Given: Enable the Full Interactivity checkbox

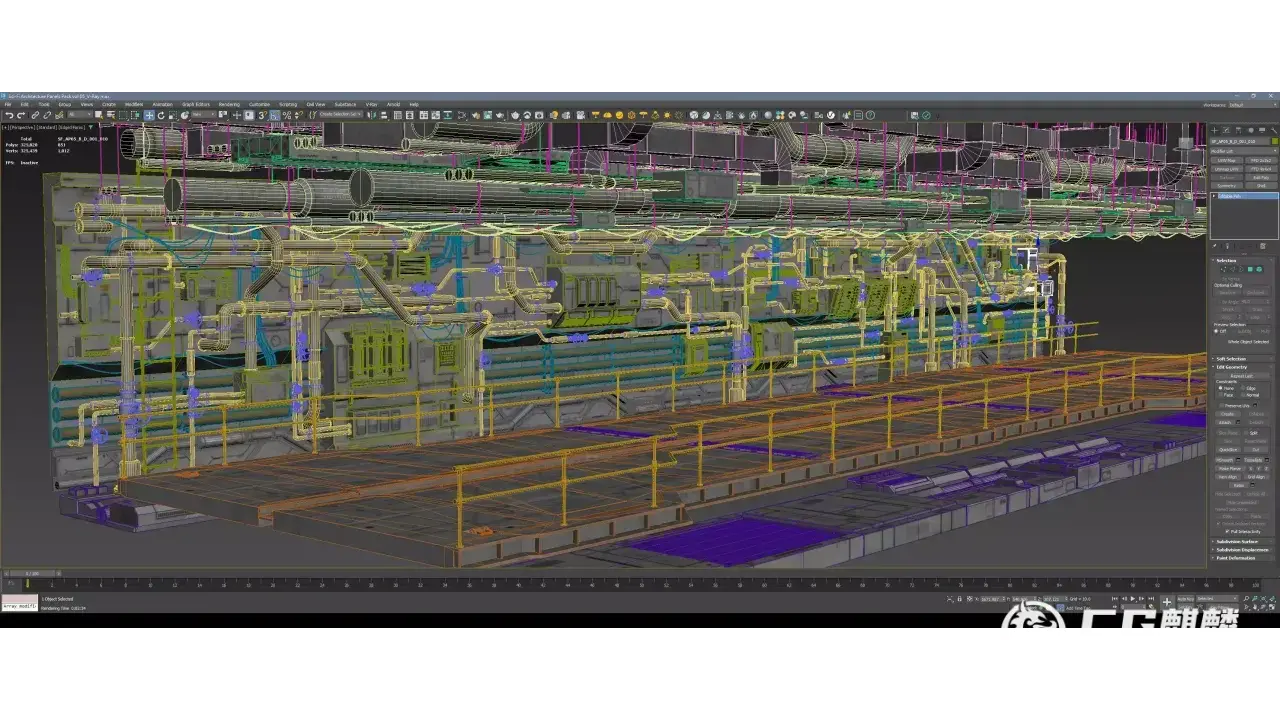Looking at the screenshot, I should click(1227, 531).
